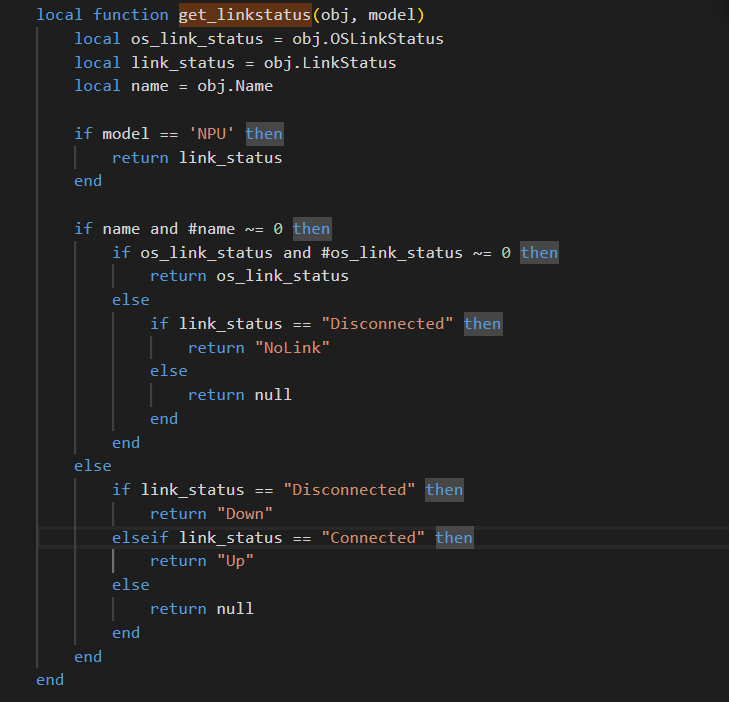Click return os_link_status statement
This screenshot has height=702, width=729.
coord(249,275)
